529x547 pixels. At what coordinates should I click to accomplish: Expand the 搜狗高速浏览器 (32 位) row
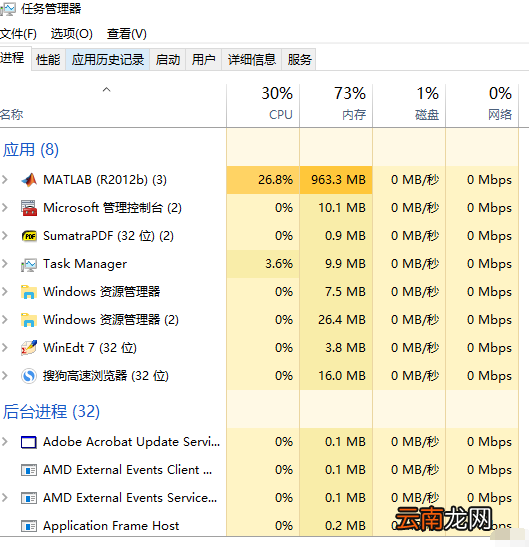(x=5, y=375)
